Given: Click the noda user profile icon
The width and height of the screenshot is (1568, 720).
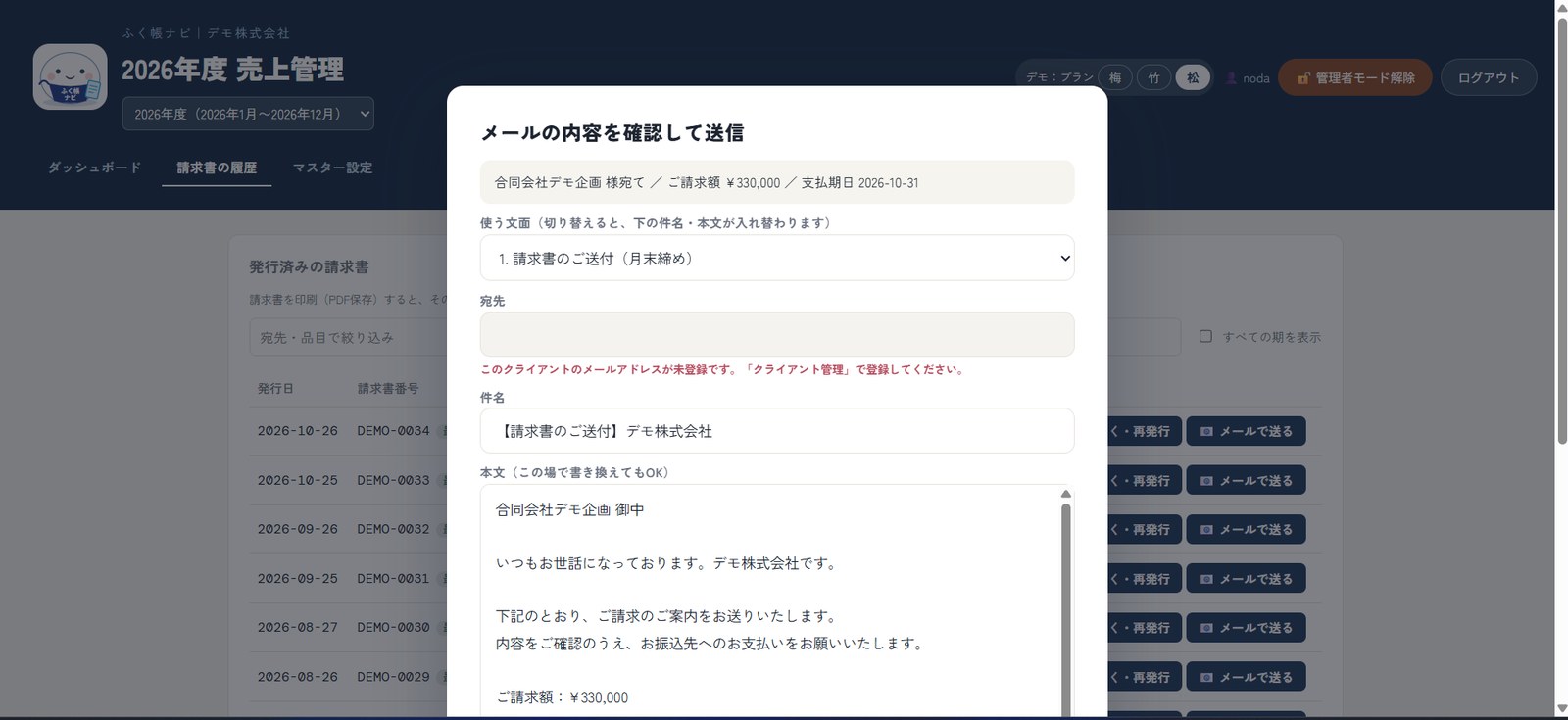Looking at the screenshot, I should tap(1231, 78).
